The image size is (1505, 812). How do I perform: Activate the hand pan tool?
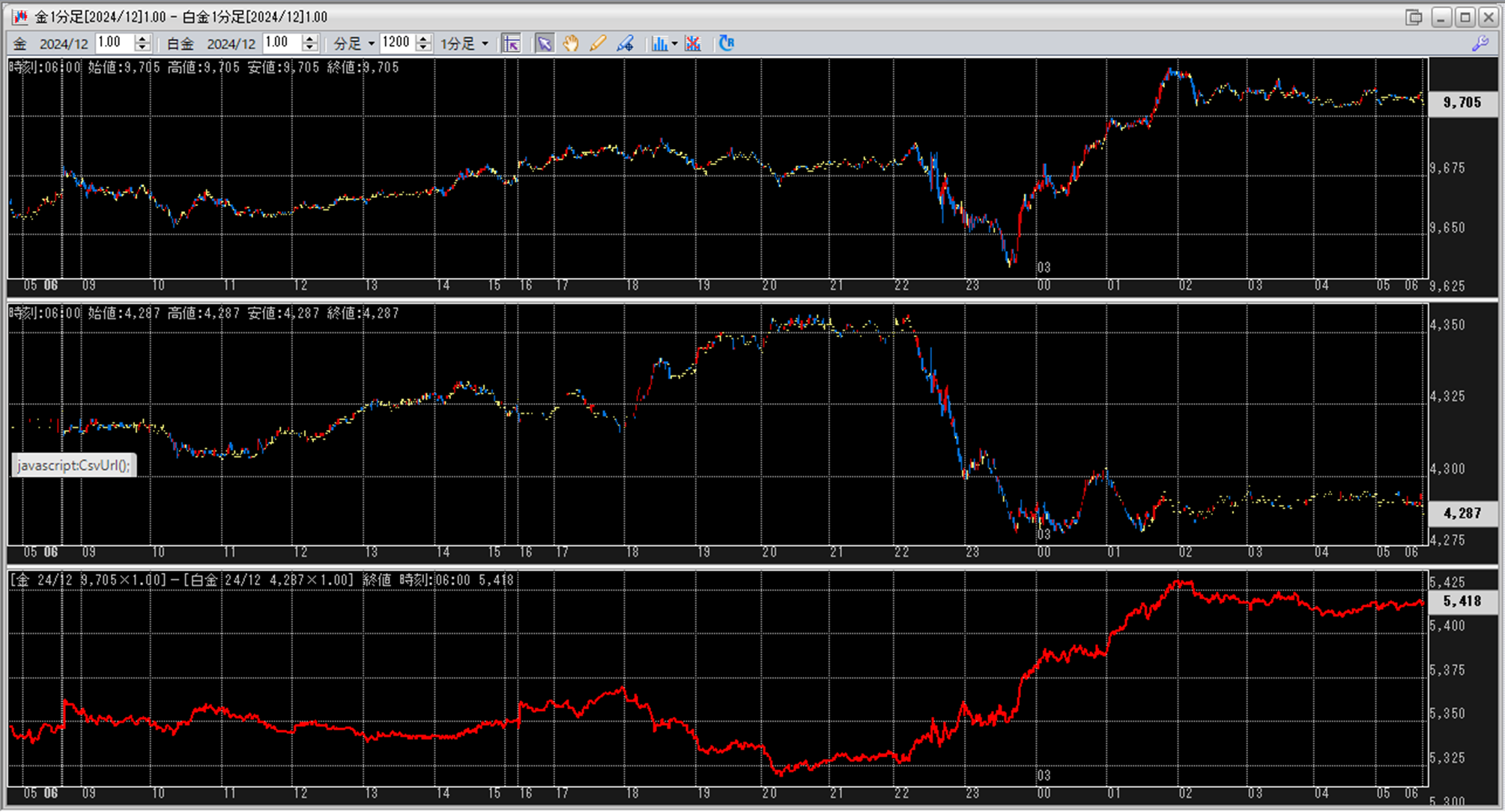point(571,43)
